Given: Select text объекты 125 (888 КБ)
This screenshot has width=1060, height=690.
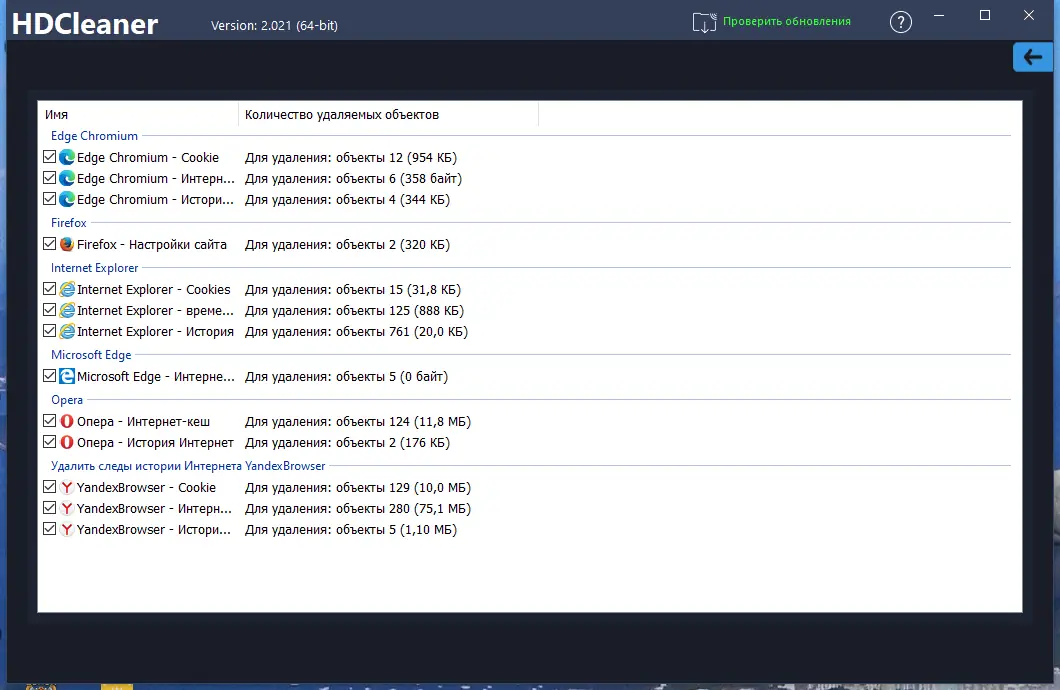Looking at the screenshot, I should pyautogui.click(x=400, y=310).
